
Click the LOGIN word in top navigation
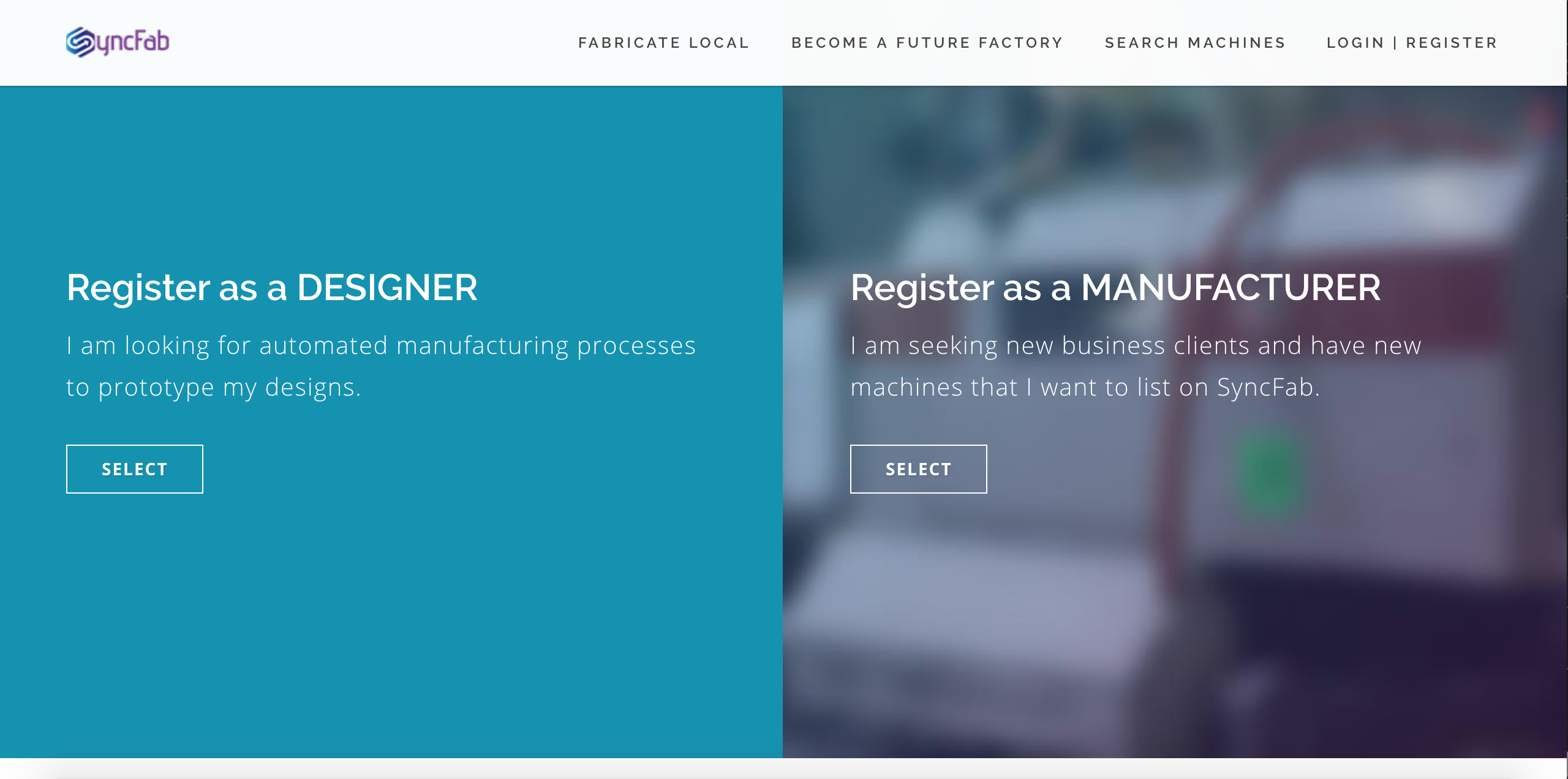pyautogui.click(x=1355, y=43)
